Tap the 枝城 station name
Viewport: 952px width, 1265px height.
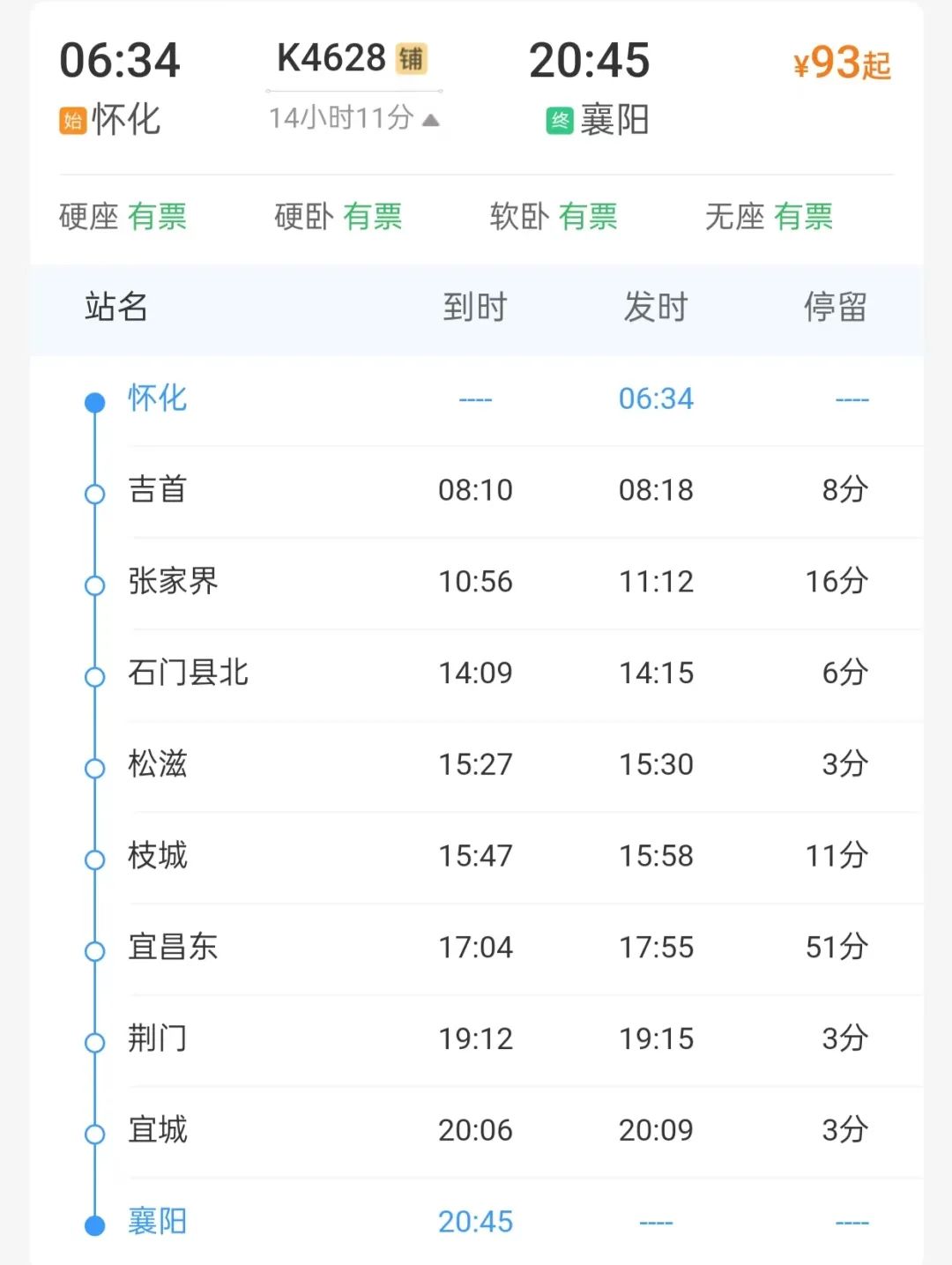158,855
